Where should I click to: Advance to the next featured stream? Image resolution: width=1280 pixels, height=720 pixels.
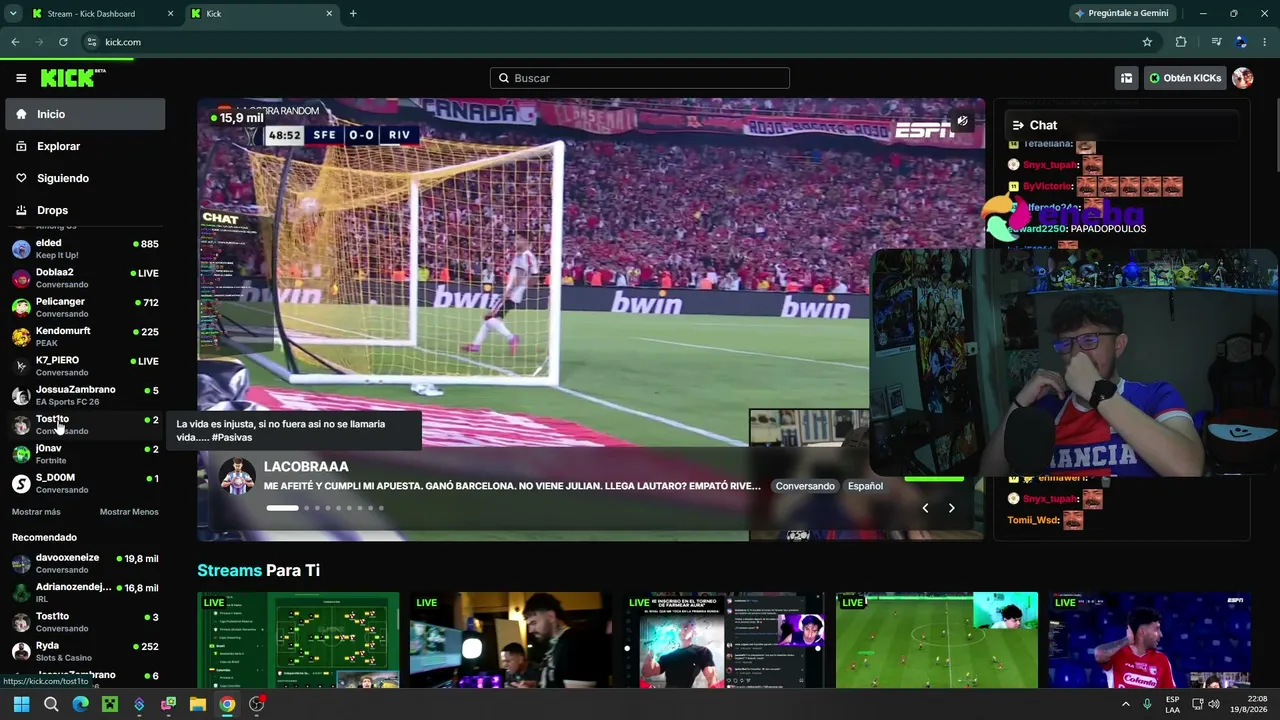click(x=951, y=508)
